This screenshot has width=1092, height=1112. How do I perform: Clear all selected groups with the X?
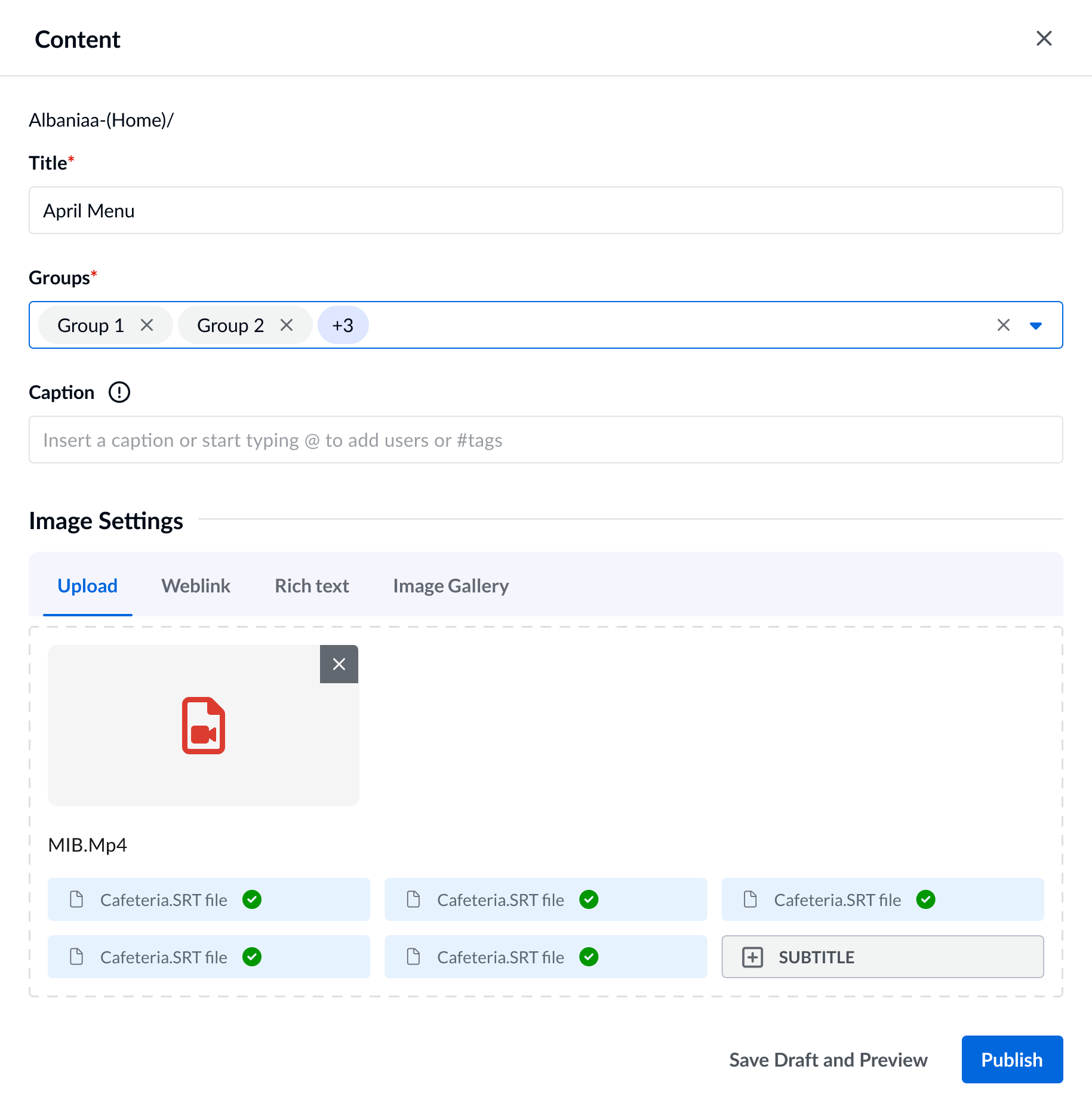click(1003, 325)
